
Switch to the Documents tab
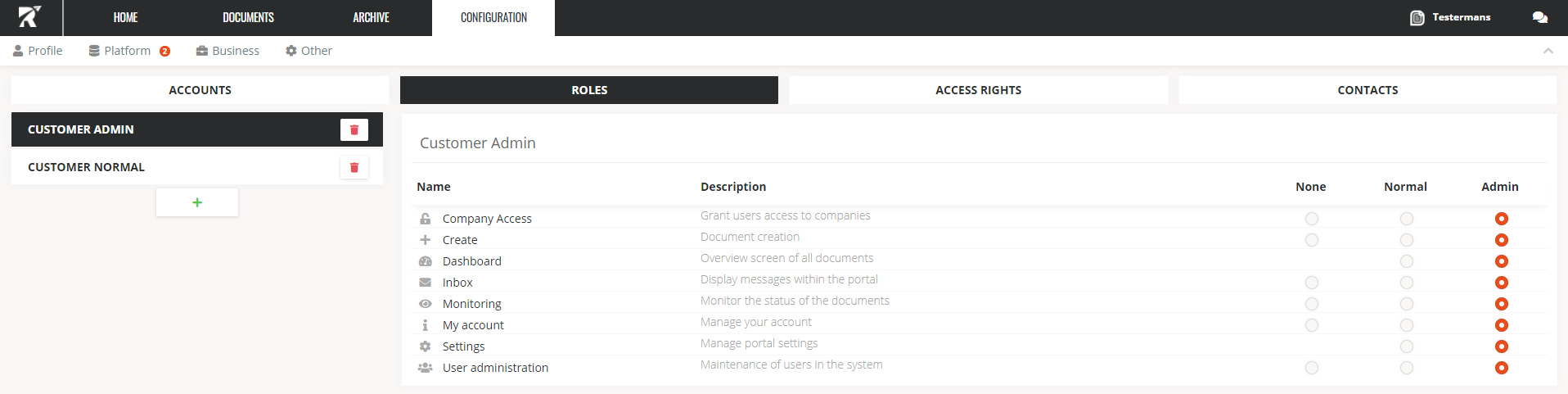(248, 17)
